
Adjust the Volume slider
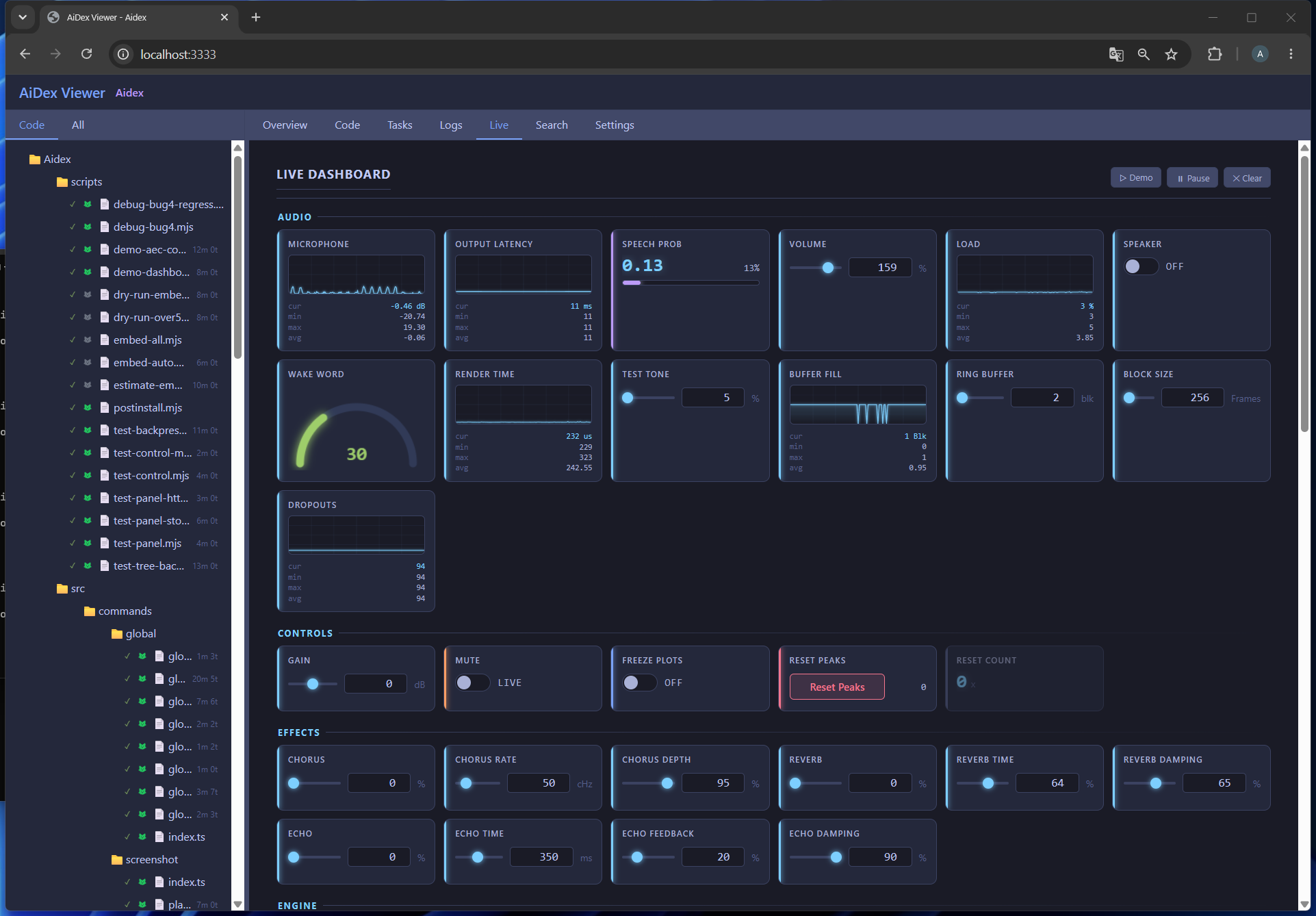814,268
